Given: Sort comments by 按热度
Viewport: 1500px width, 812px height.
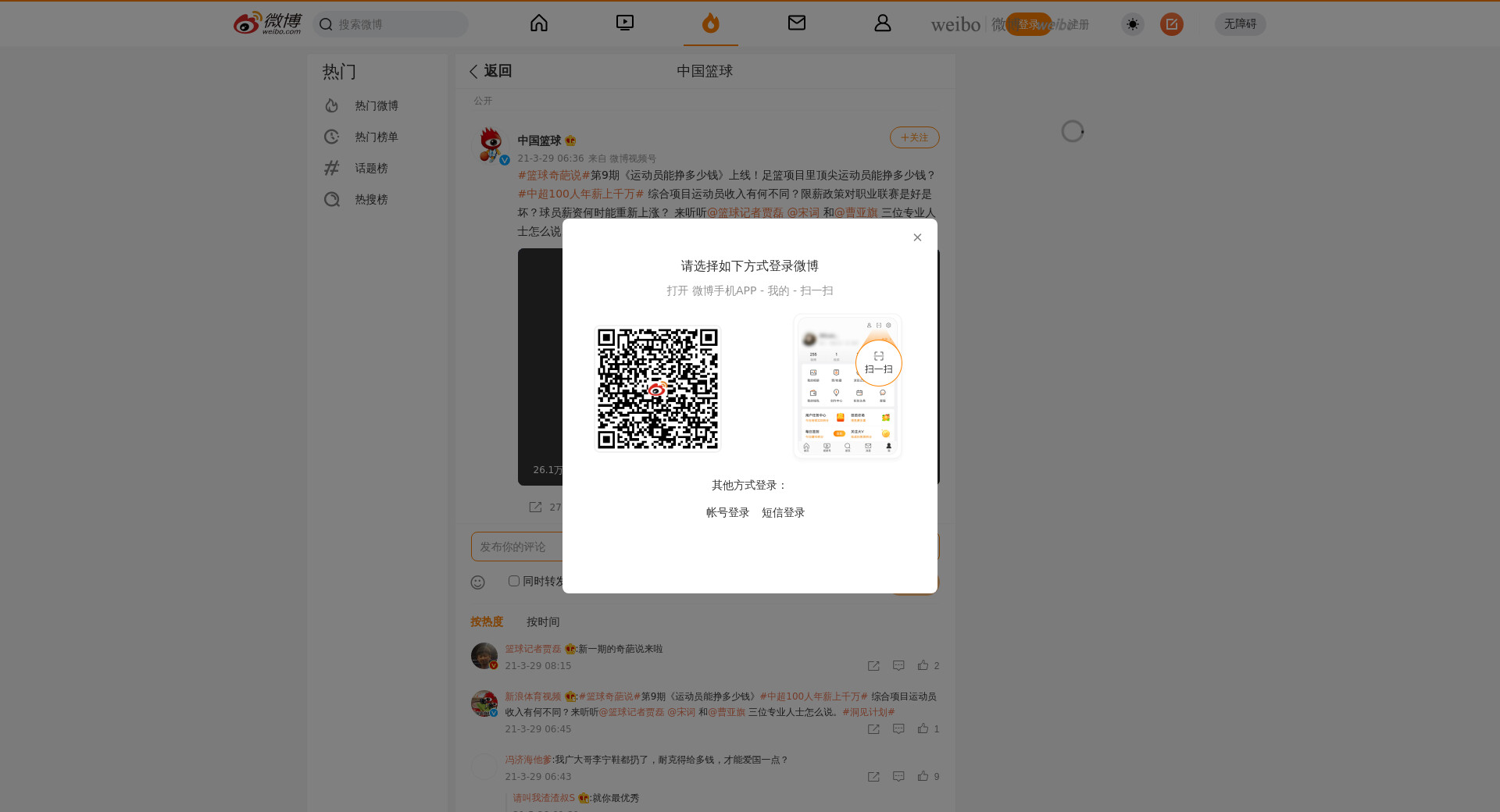Looking at the screenshot, I should point(487,621).
